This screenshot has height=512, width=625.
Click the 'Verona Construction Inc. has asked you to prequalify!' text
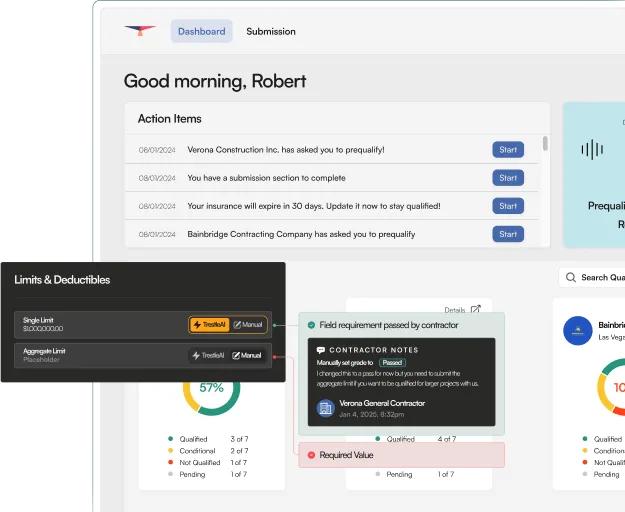tap(286, 150)
